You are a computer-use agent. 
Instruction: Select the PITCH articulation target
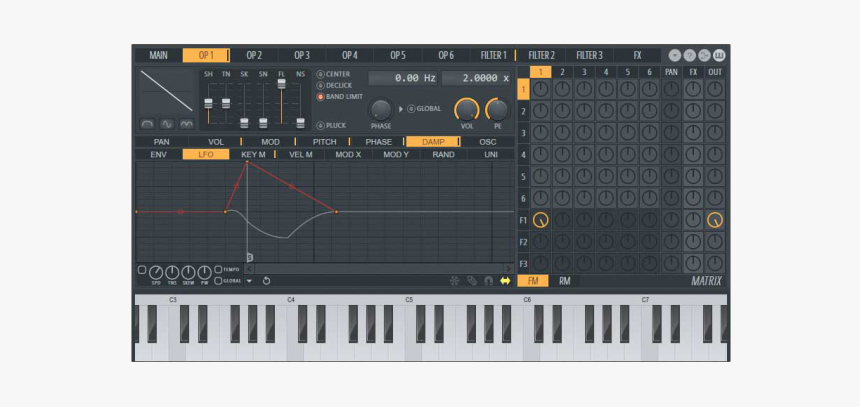[325, 142]
